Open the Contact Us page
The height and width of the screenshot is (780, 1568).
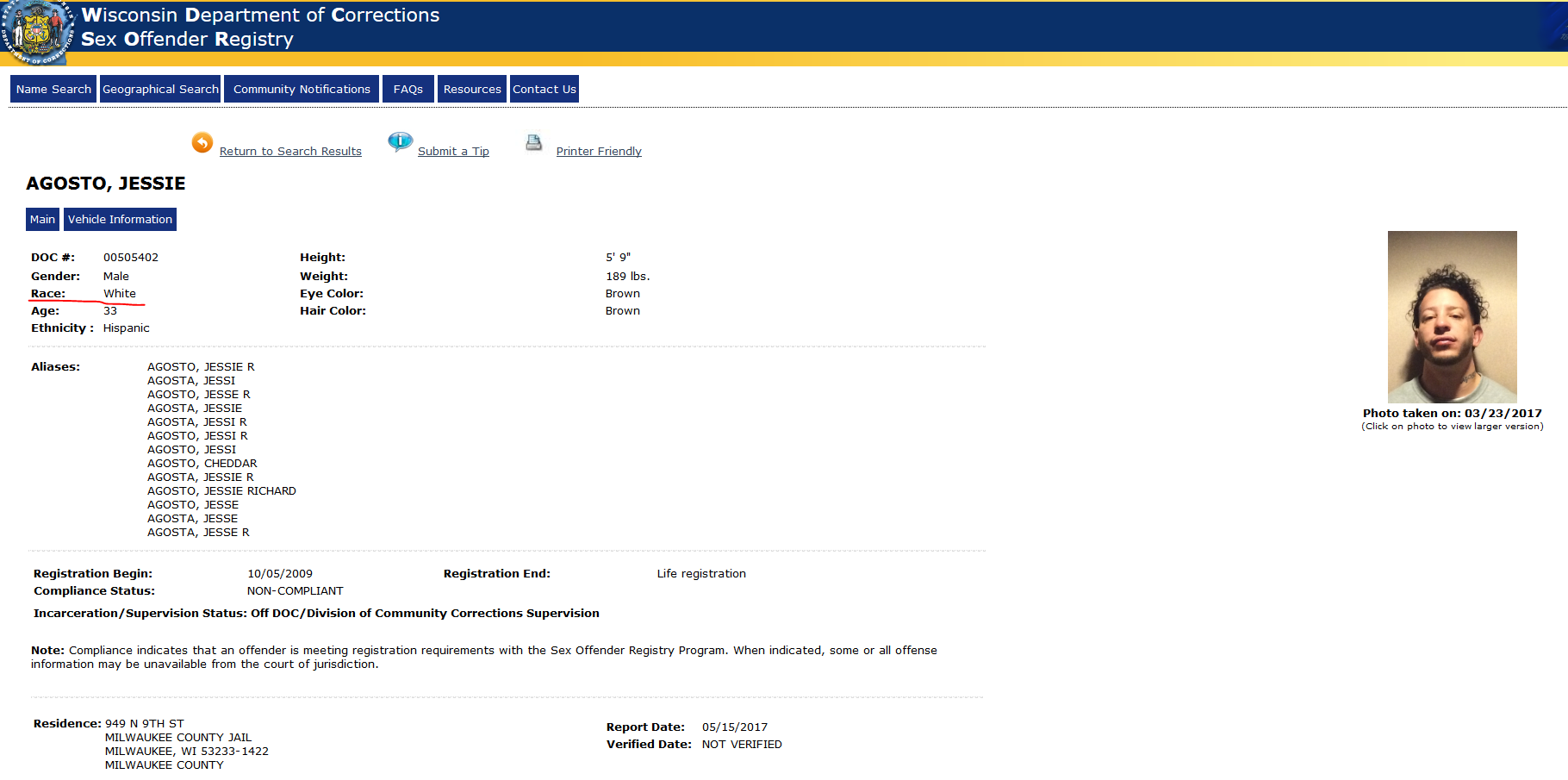[x=544, y=90]
